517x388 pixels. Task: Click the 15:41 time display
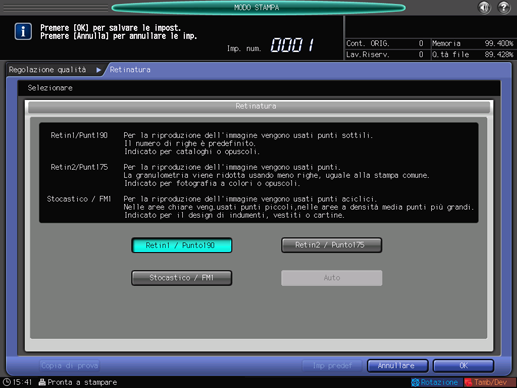pyautogui.click(x=22, y=382)
